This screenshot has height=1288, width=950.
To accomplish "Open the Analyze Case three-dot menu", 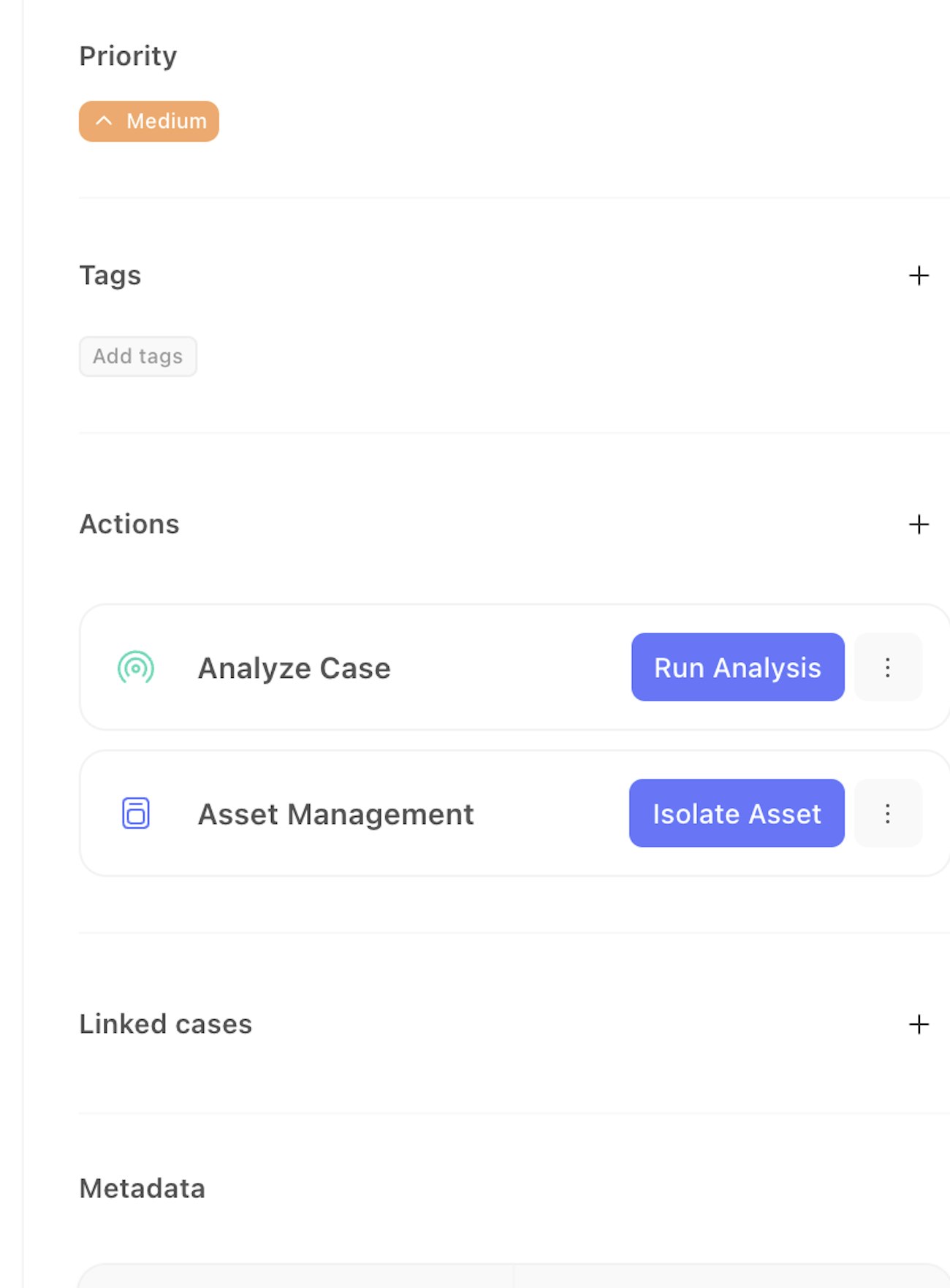I will pos(888,667).
